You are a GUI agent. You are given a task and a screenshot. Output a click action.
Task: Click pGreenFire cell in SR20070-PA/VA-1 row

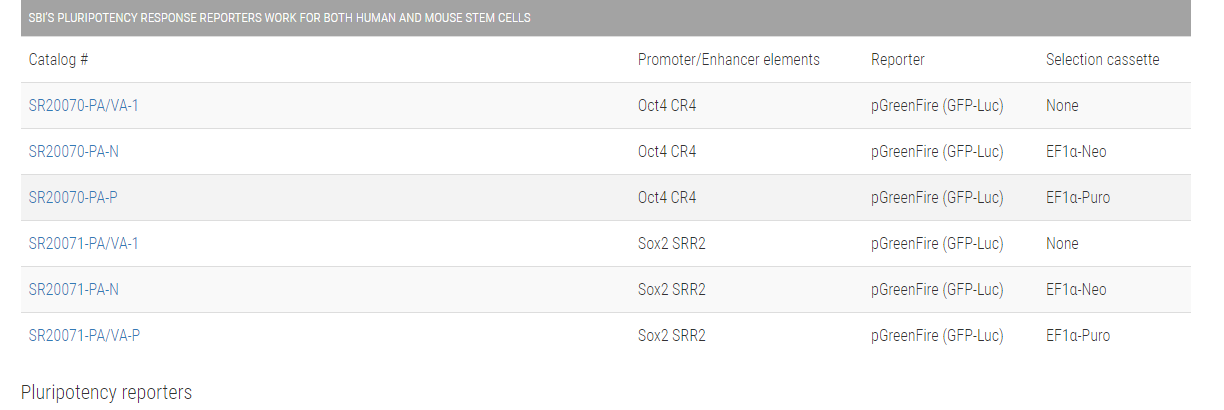(x=936, y=105)
